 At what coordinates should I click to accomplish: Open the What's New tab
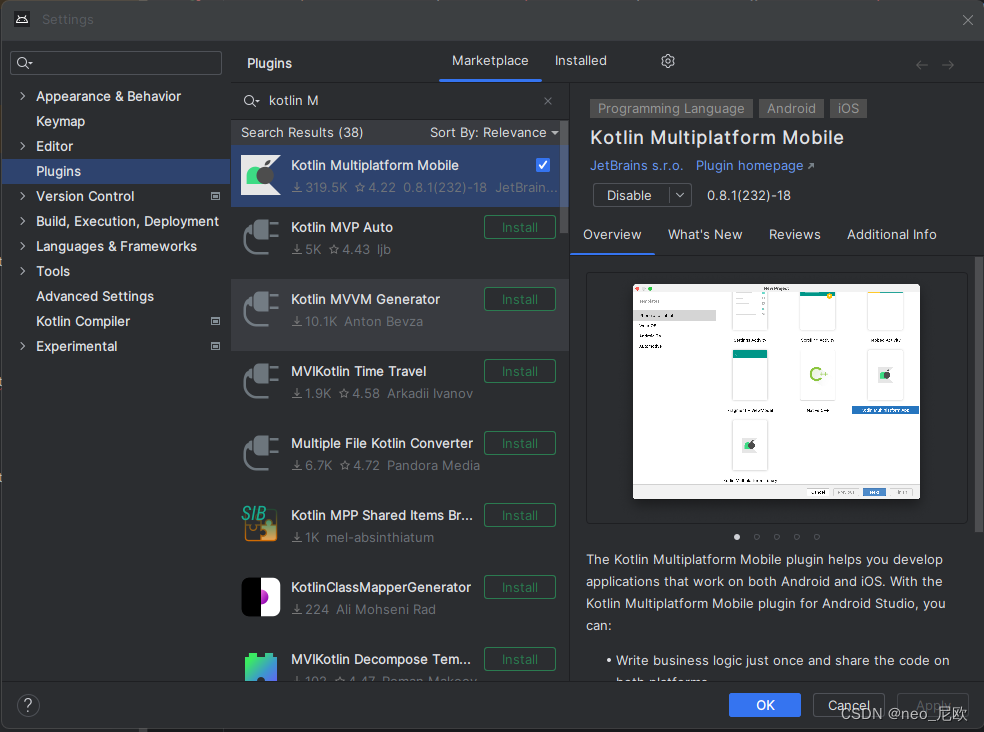[x=705, y=235]
